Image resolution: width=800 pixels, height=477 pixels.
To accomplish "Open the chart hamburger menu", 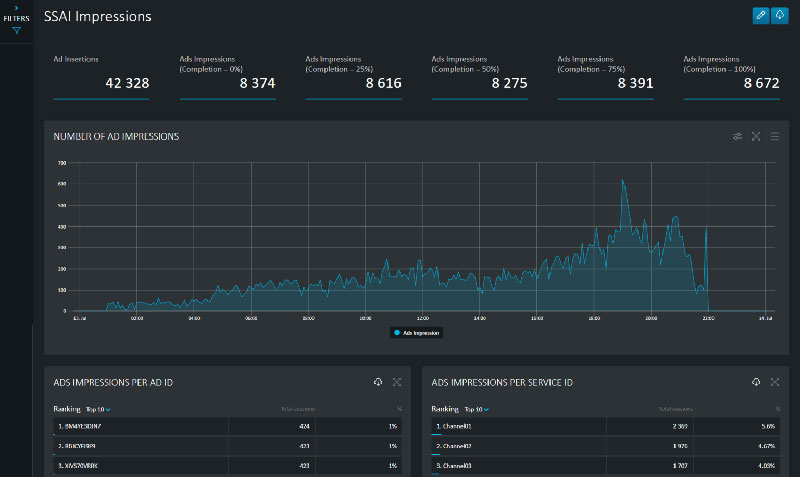I will click(x=775, y=136).
